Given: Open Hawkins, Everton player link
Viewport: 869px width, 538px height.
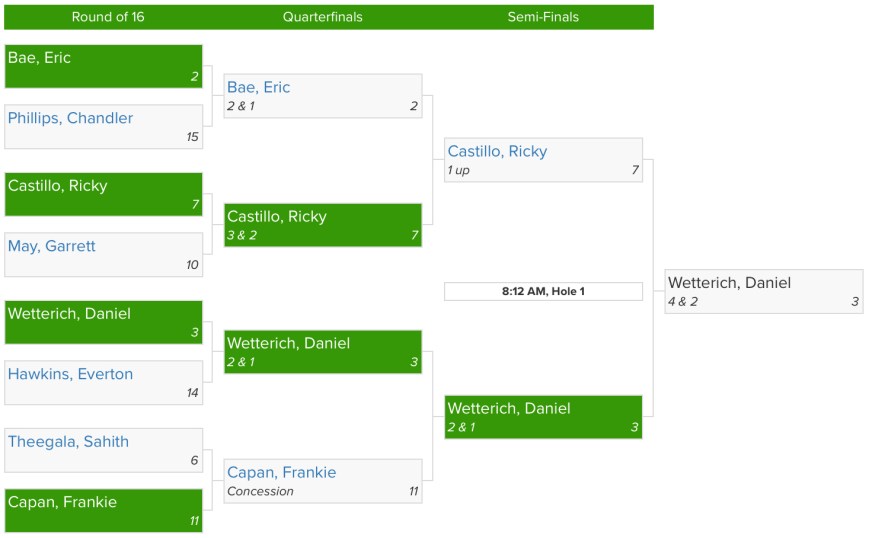Looking at the screenshot, I should click(70, 374).
